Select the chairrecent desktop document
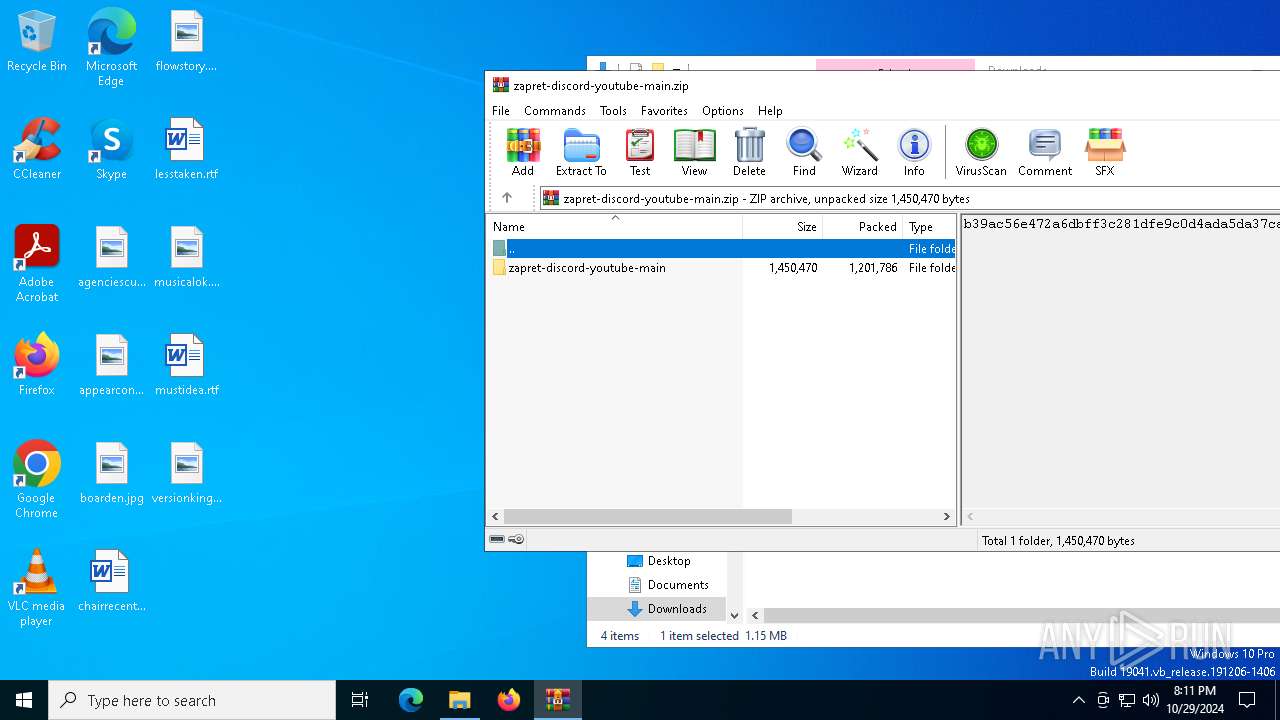This screenshot has width=1280, height=720. coord(112,581)
